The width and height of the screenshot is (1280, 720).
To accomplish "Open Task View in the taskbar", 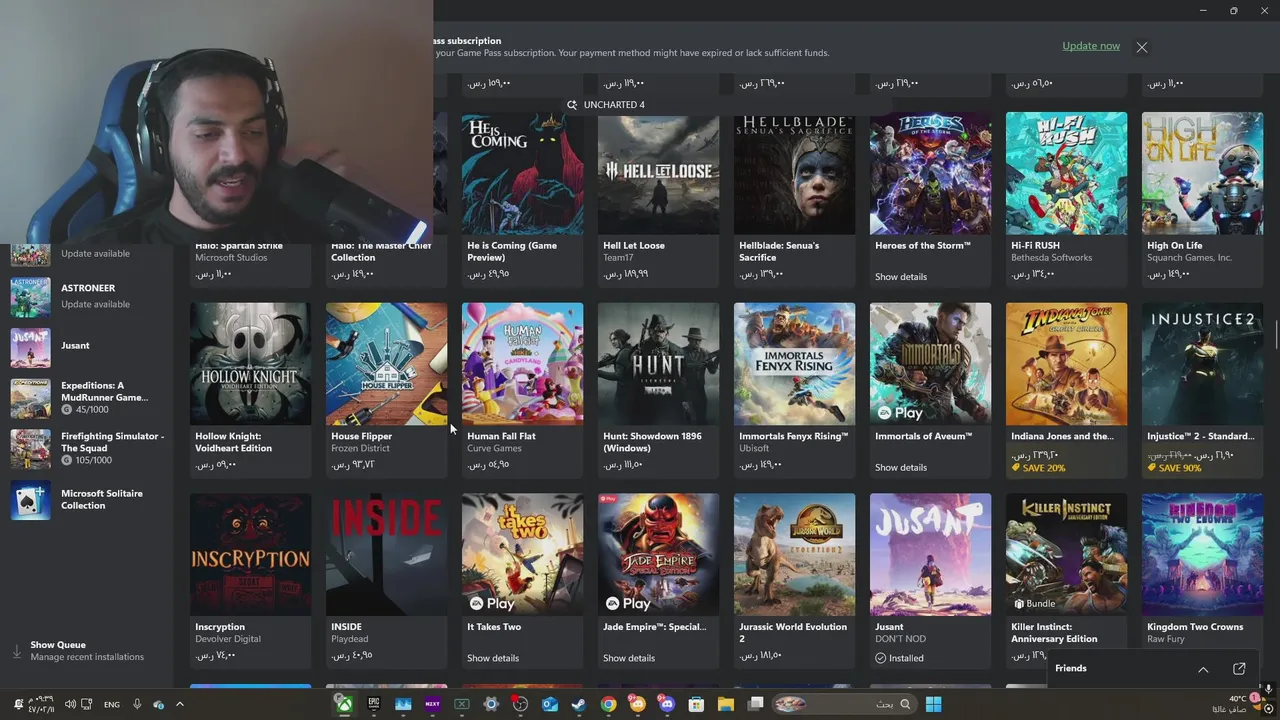I will pyautogui.click(x=756, y=704).
